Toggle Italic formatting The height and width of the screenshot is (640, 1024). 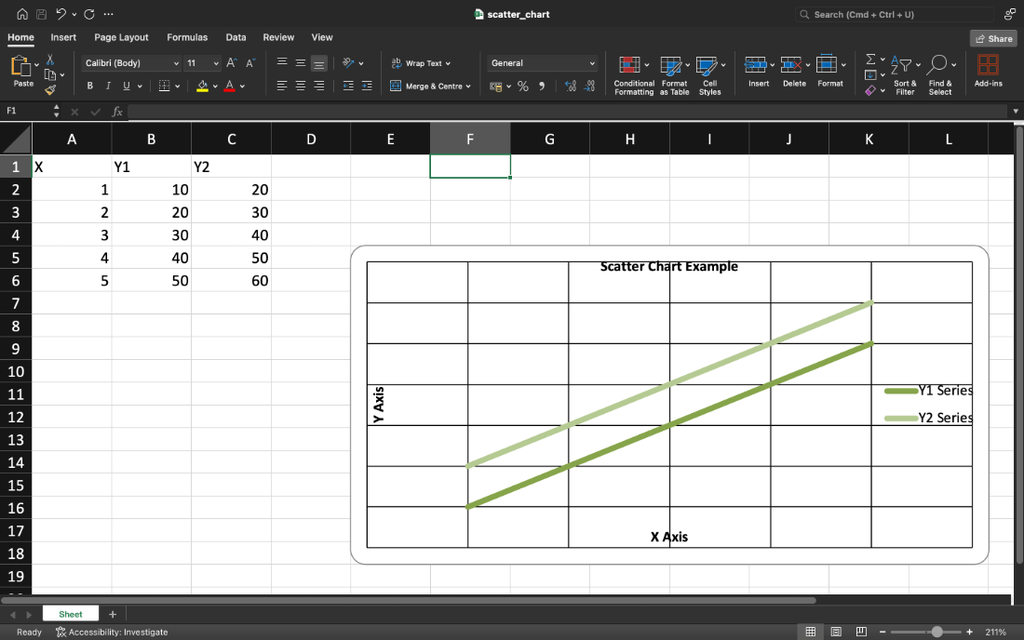click(x=108, y=86)
